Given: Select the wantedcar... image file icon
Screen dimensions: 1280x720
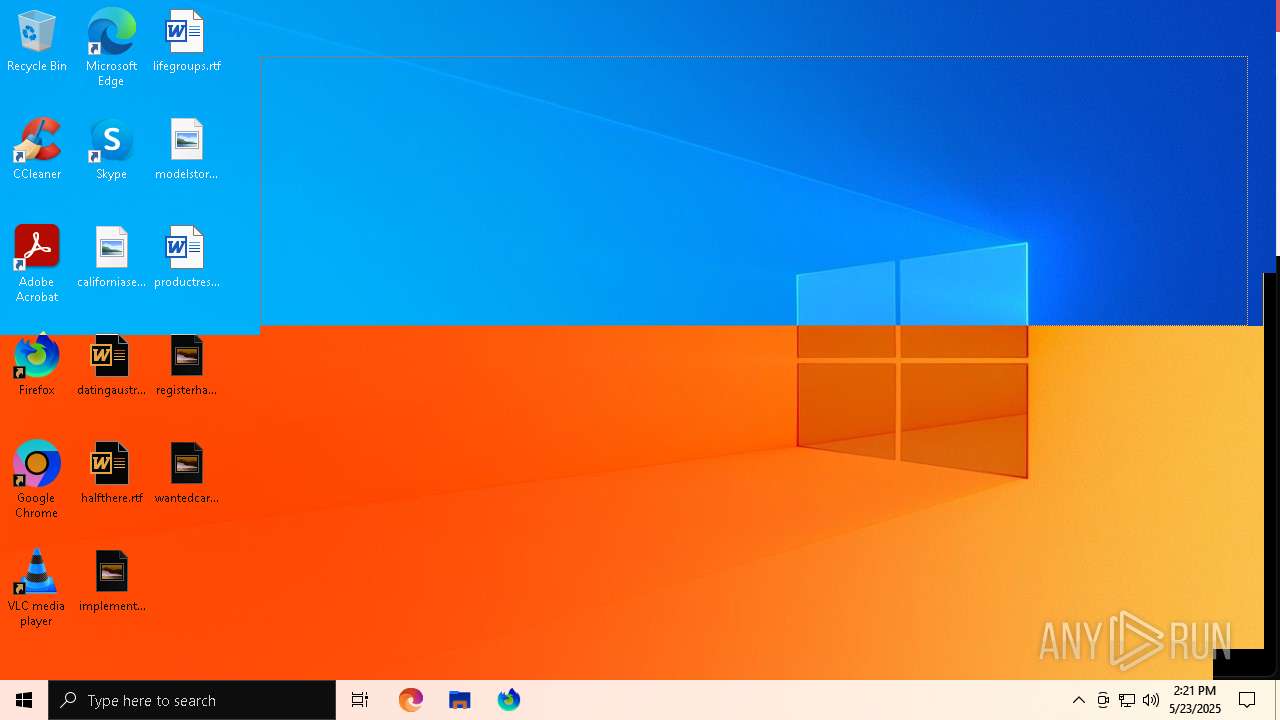Looking at the screenshot, I should point(186,474).
